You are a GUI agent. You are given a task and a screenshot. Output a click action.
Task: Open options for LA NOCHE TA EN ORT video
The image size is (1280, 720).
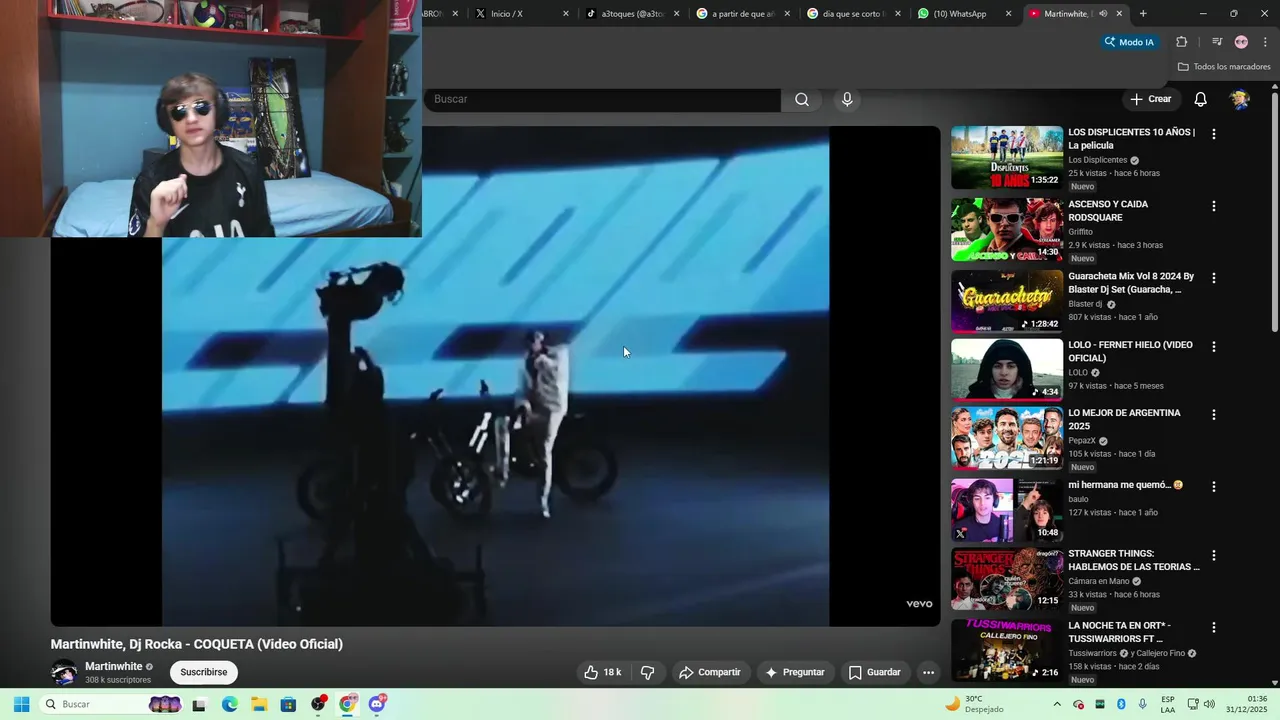pyautogui.click(x=1214, y=628)
